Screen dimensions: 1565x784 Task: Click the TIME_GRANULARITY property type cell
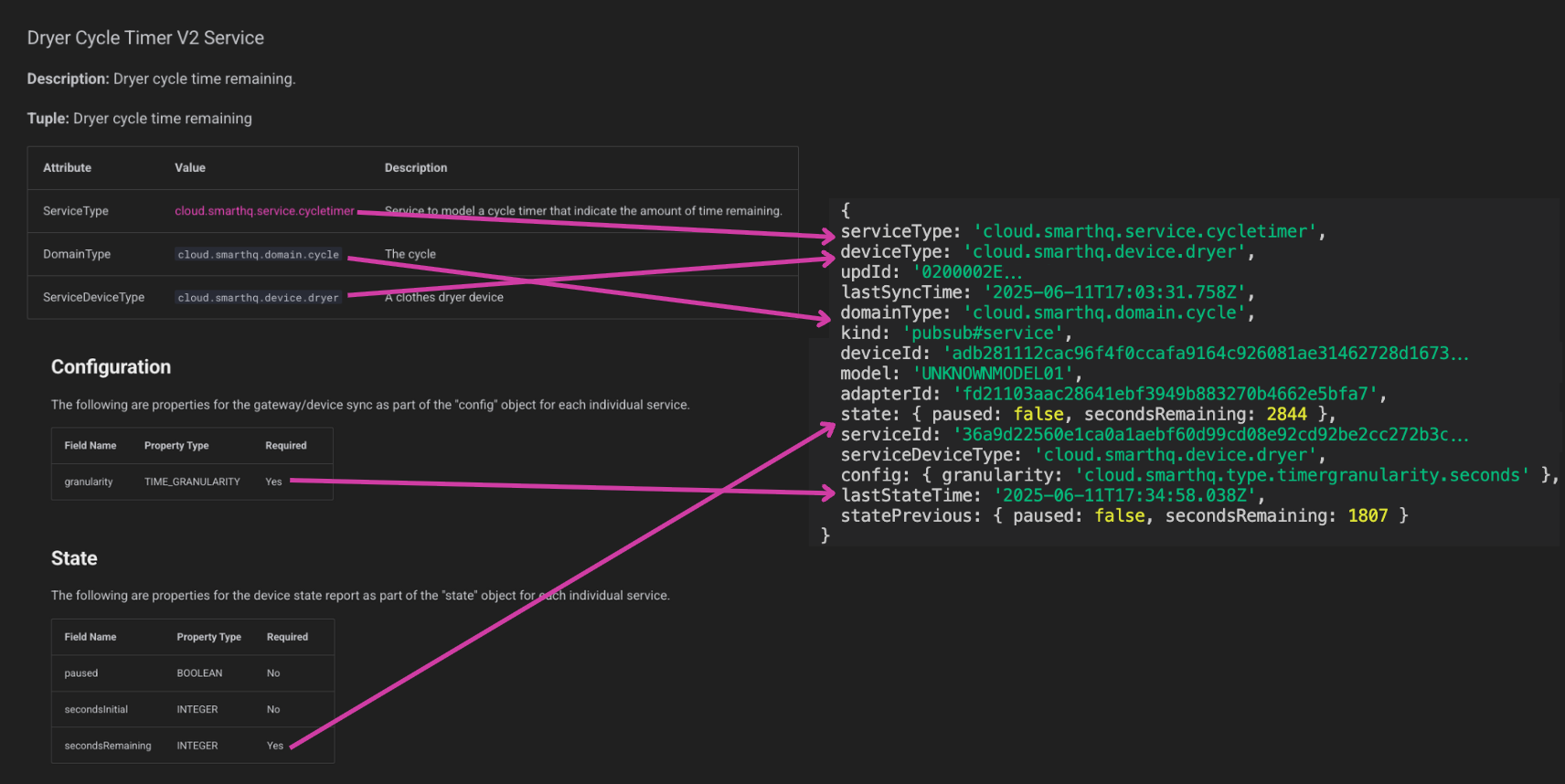[192, 482]
